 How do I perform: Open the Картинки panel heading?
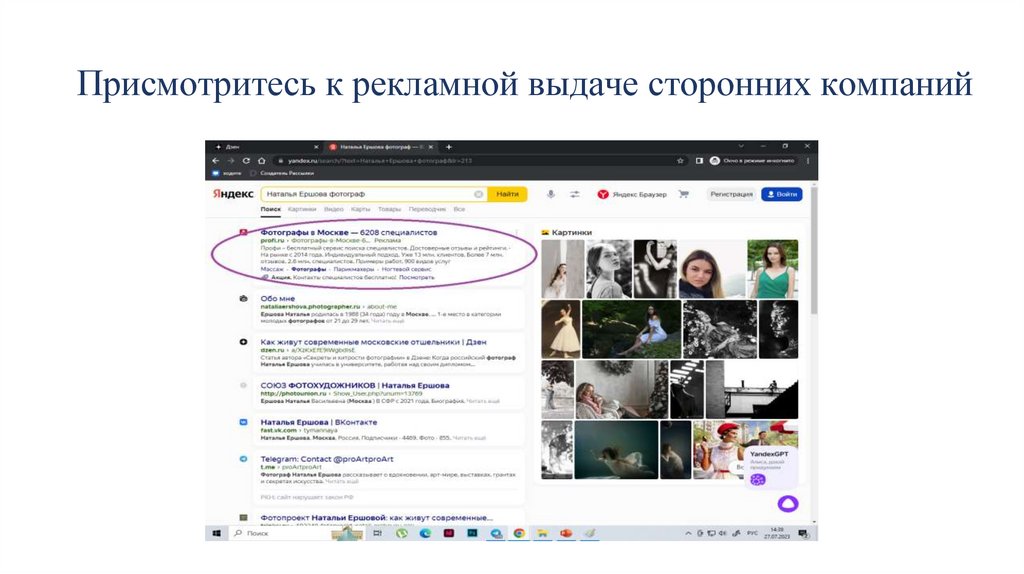pos(566,232)
